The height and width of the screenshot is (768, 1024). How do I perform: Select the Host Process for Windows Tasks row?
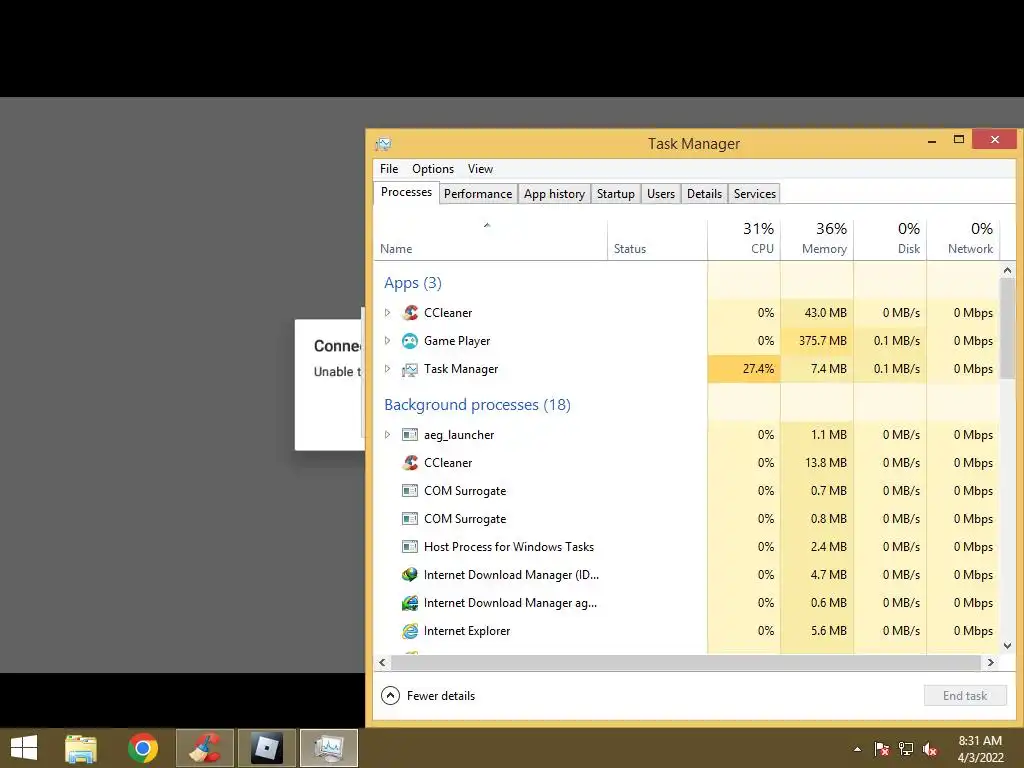tap(686, 547)
